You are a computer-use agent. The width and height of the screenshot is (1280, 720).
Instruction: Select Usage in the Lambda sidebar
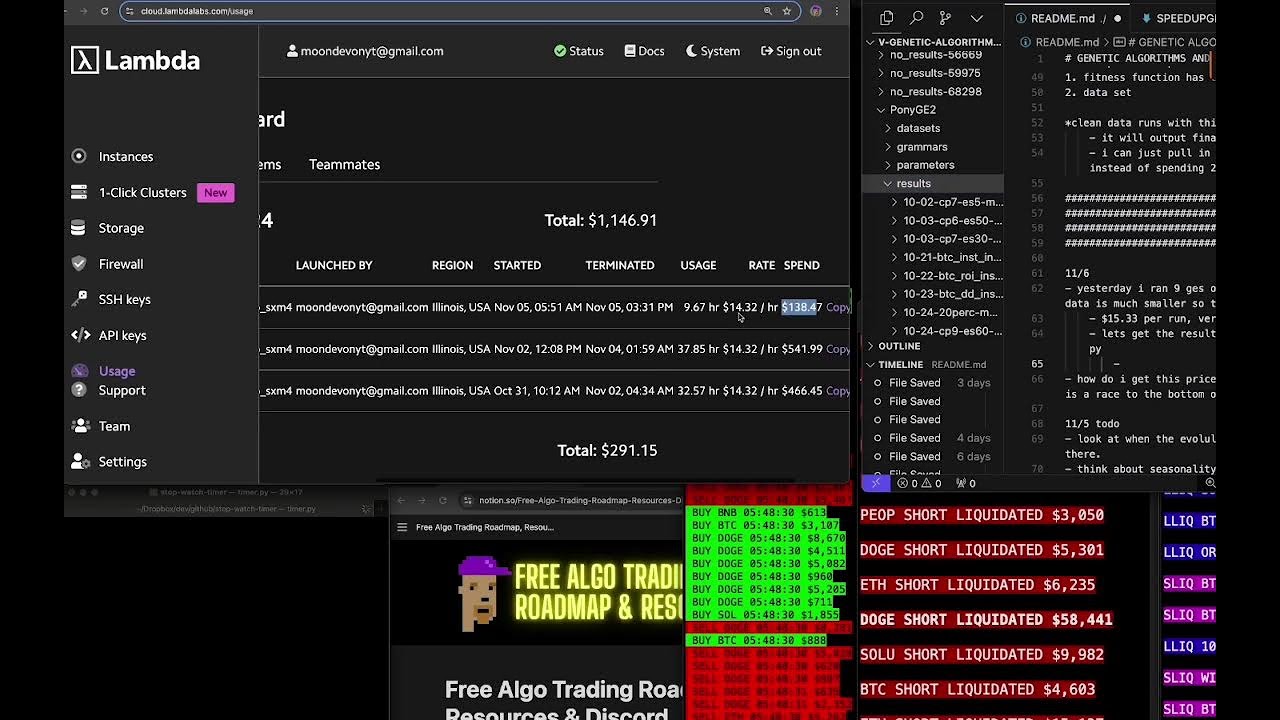click(x=116, y=371)
